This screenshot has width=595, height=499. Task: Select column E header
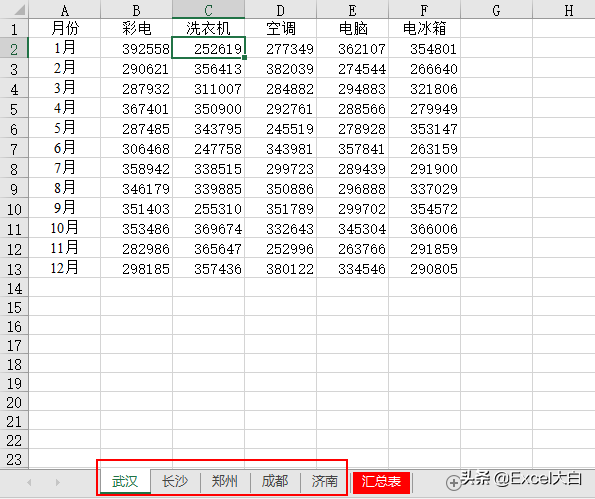click(x=353, y=10)
